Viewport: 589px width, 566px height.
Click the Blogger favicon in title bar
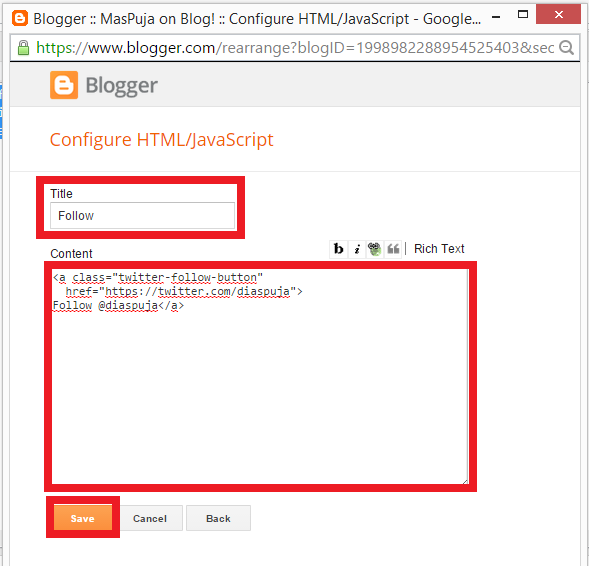coord(20,18)
